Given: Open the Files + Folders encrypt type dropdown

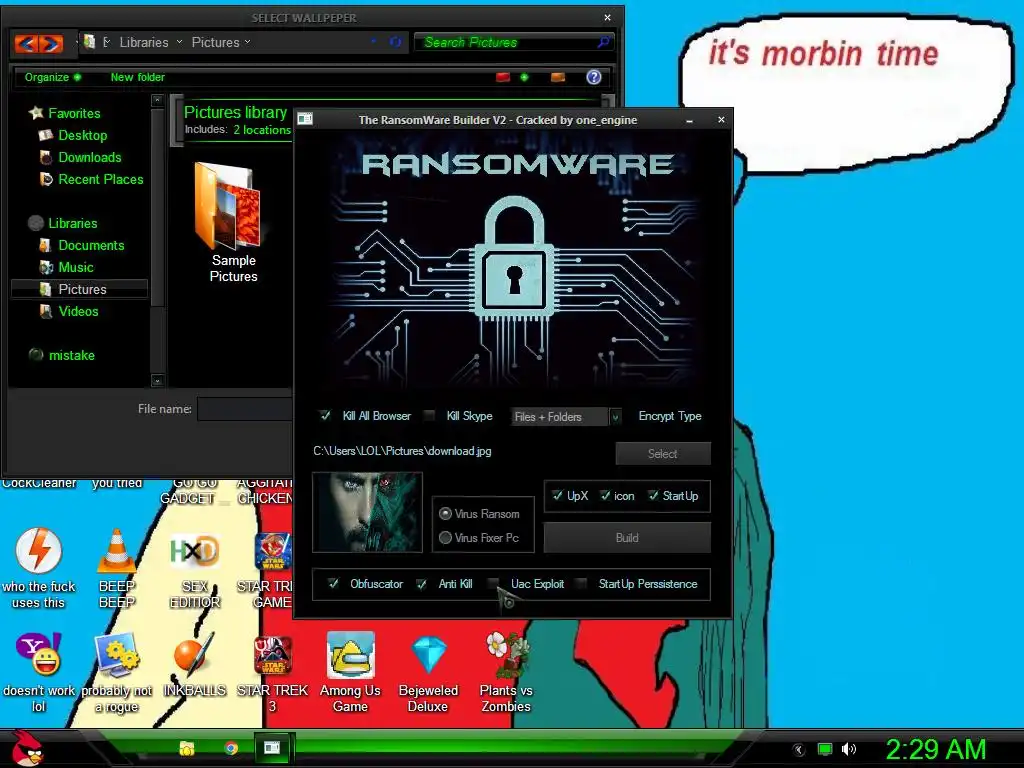Looking at the screenshot, I should click(x=566, y=417).
